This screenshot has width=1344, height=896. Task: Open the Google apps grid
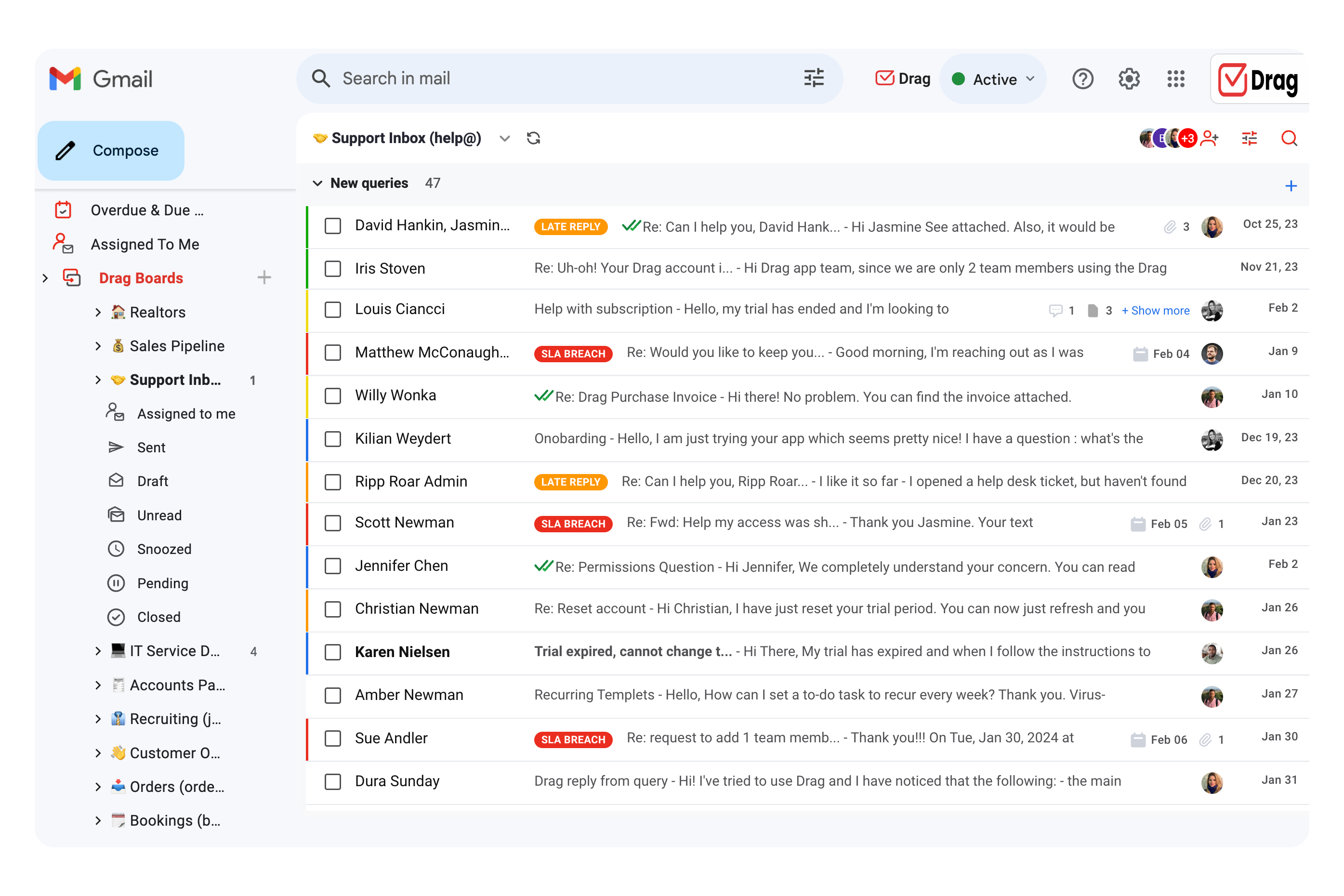(1176, 79)
